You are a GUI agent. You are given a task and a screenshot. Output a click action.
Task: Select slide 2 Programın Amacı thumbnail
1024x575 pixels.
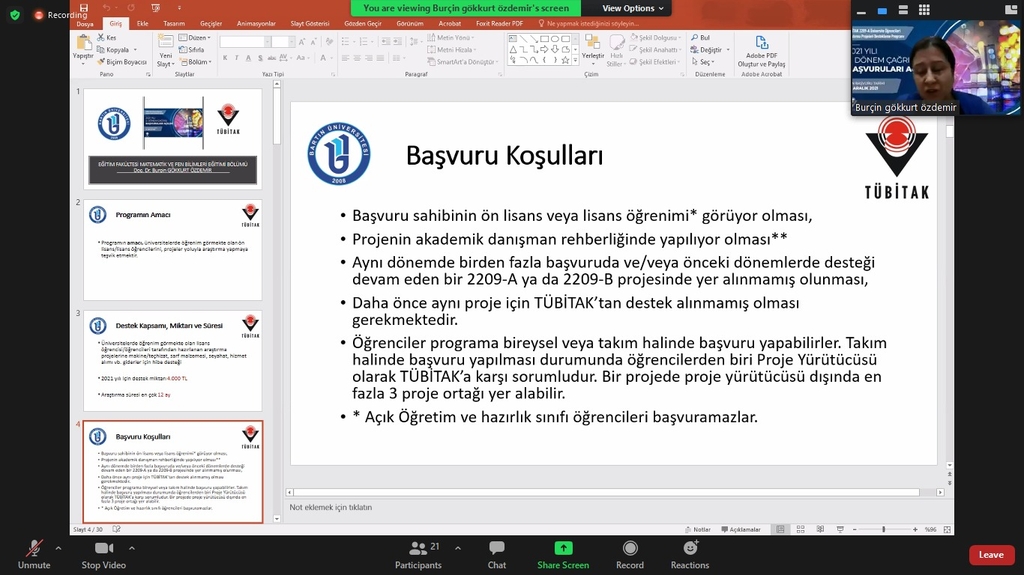[172, 250]
